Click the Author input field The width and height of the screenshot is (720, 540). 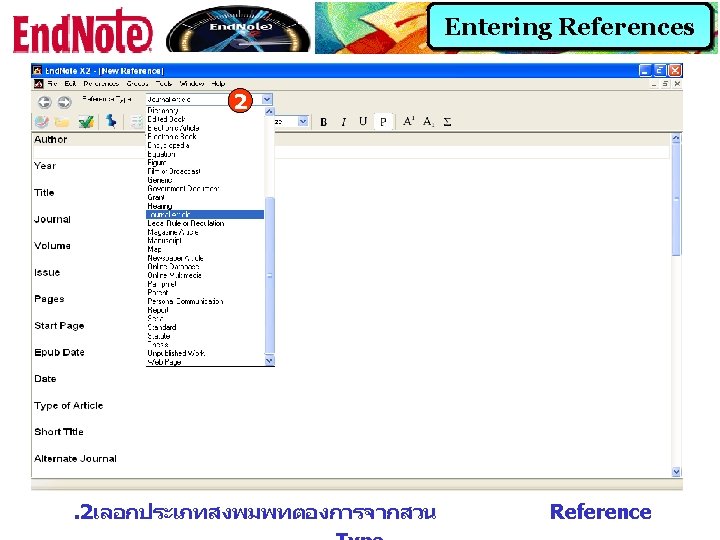(351, 152)
